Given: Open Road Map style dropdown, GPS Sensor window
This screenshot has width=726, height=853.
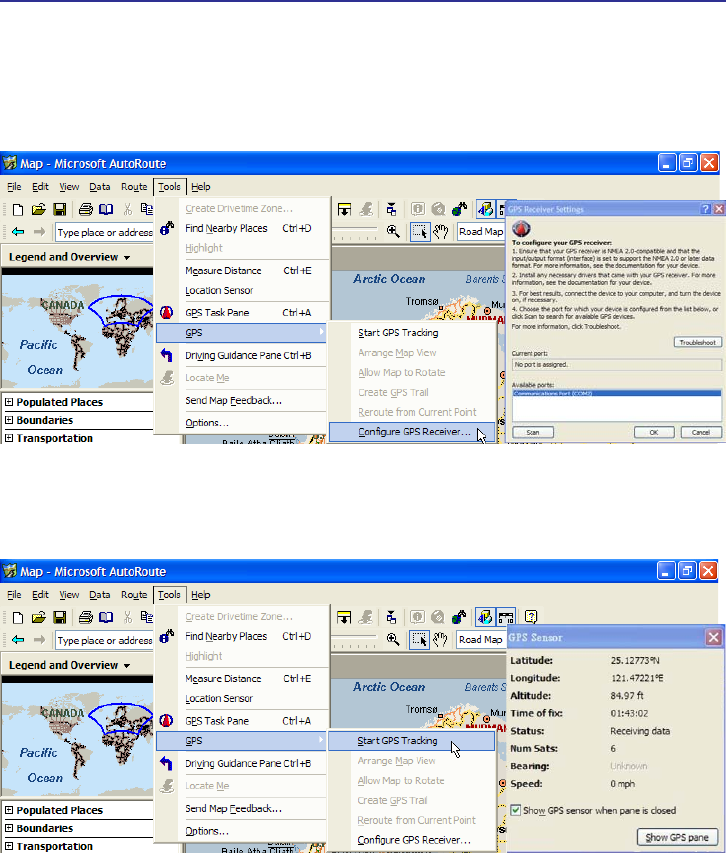Looking at the screenshot, I should [x=481, y=640].
